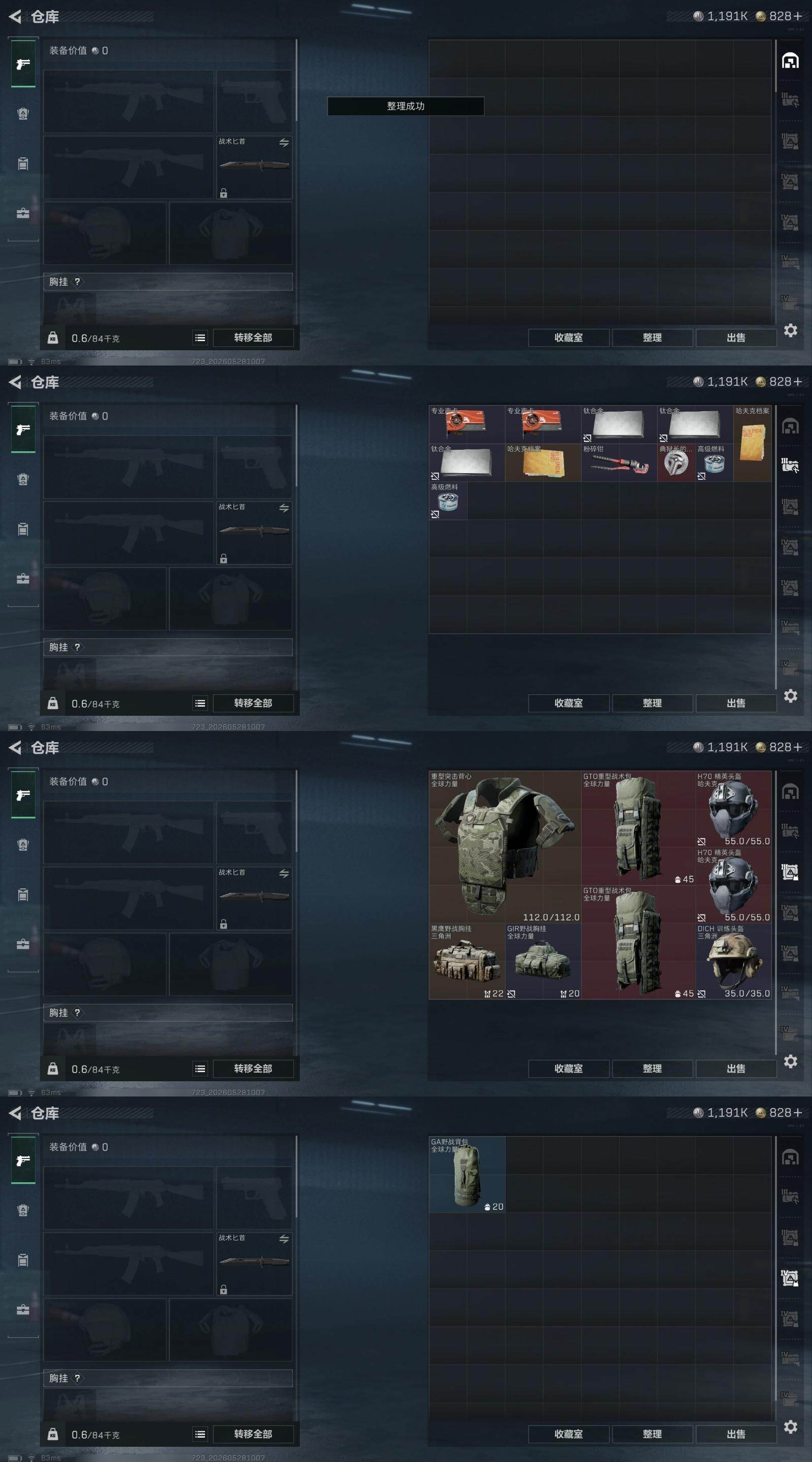This screenshot has height=1462, width=812.
Task: Click 转移全部 on the 粉碎钳 screen
Action: coord(253,703)
